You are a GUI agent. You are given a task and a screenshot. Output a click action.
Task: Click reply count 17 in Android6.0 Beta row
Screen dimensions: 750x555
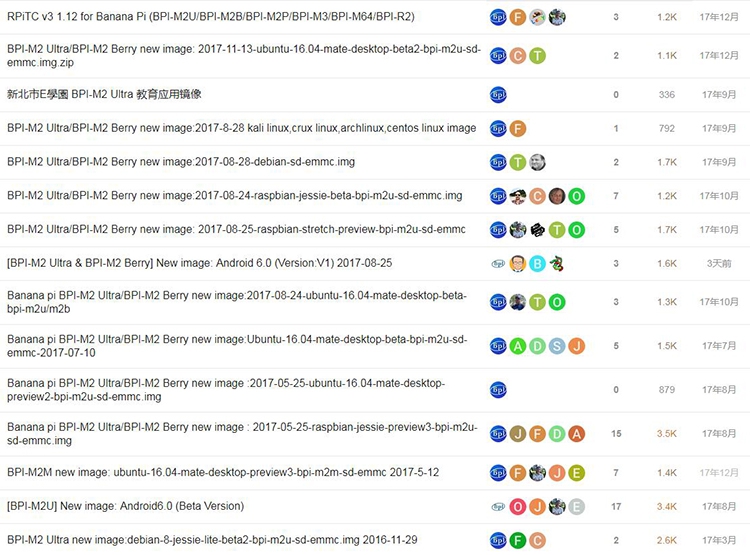[x=616, y=506]
